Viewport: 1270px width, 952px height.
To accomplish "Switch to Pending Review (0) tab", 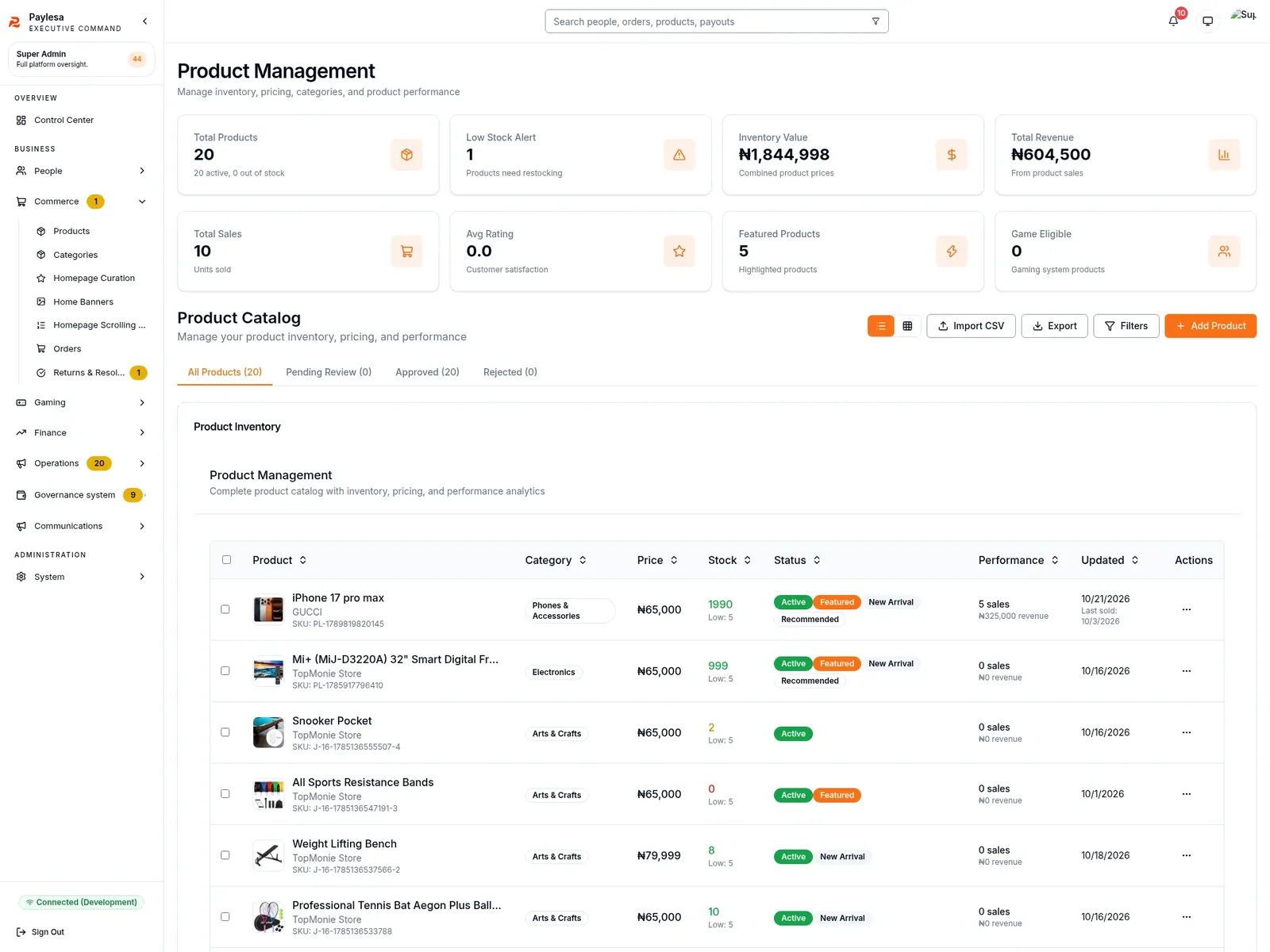I will (x=329, y=372).
